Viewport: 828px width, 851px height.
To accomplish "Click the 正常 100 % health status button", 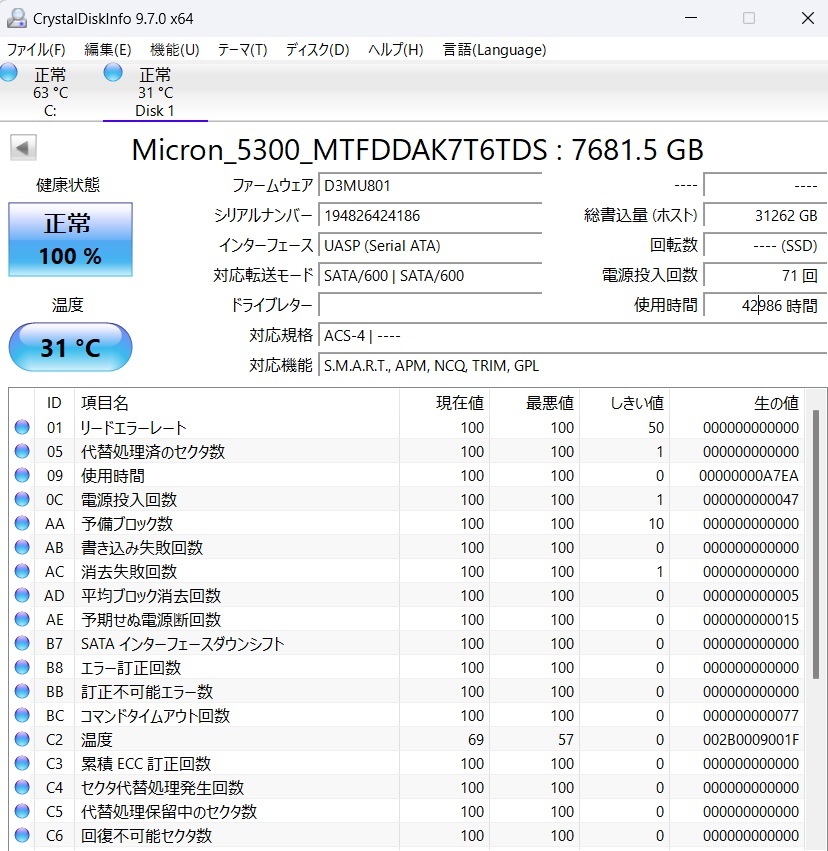I will point(71,239).
